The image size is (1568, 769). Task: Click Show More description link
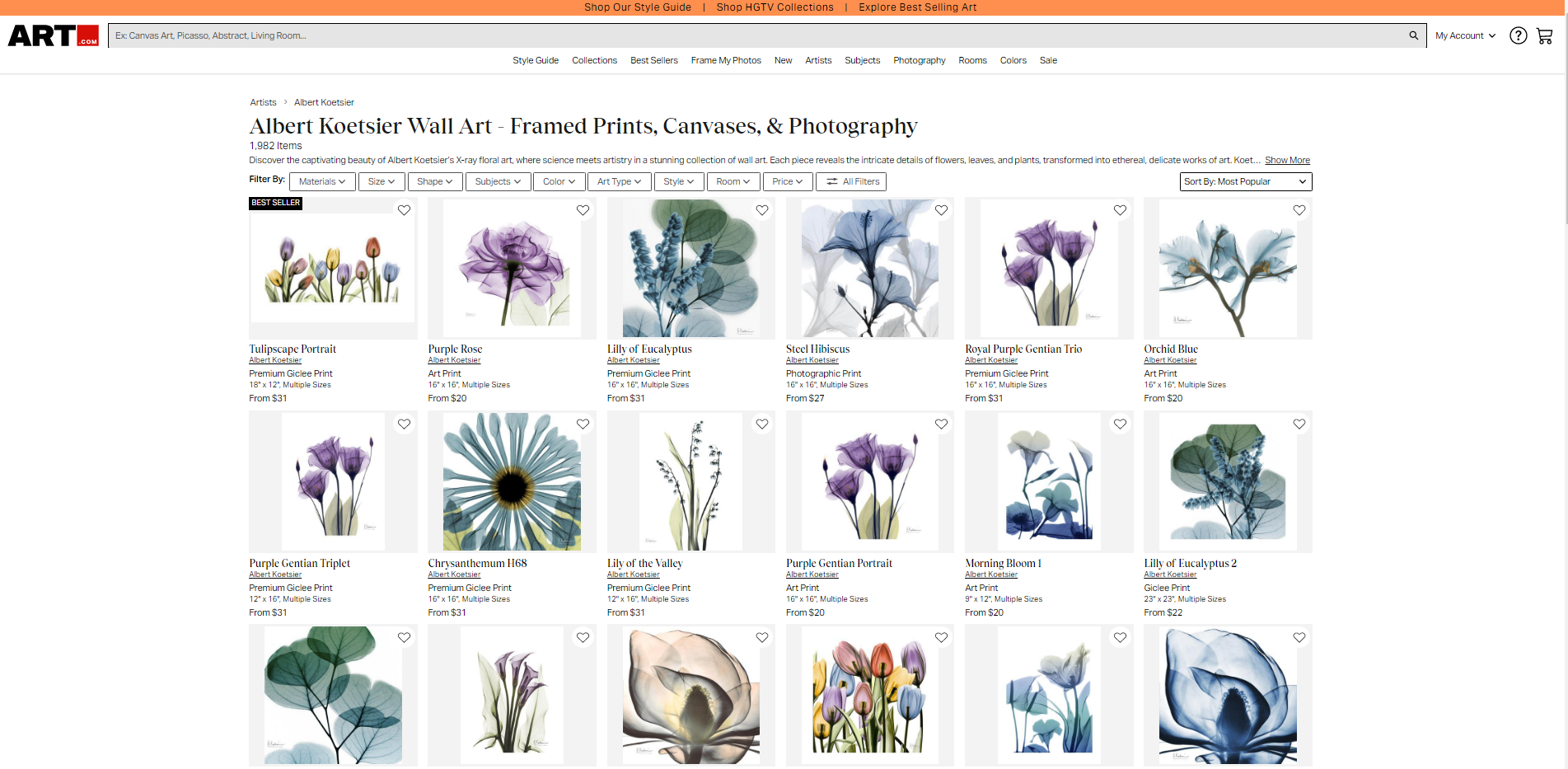point(1287,160)
